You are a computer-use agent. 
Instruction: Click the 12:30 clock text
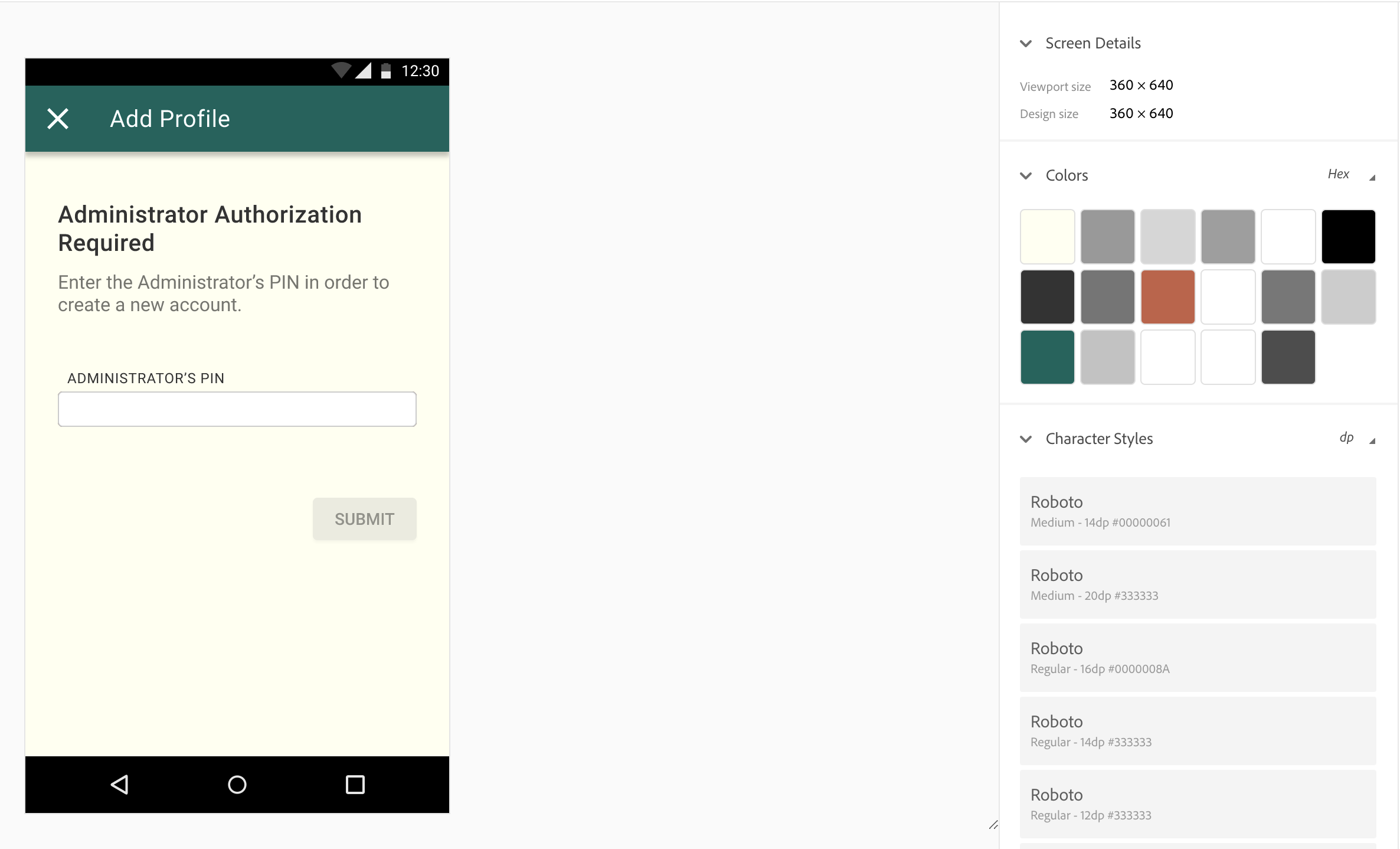(420, 71)
